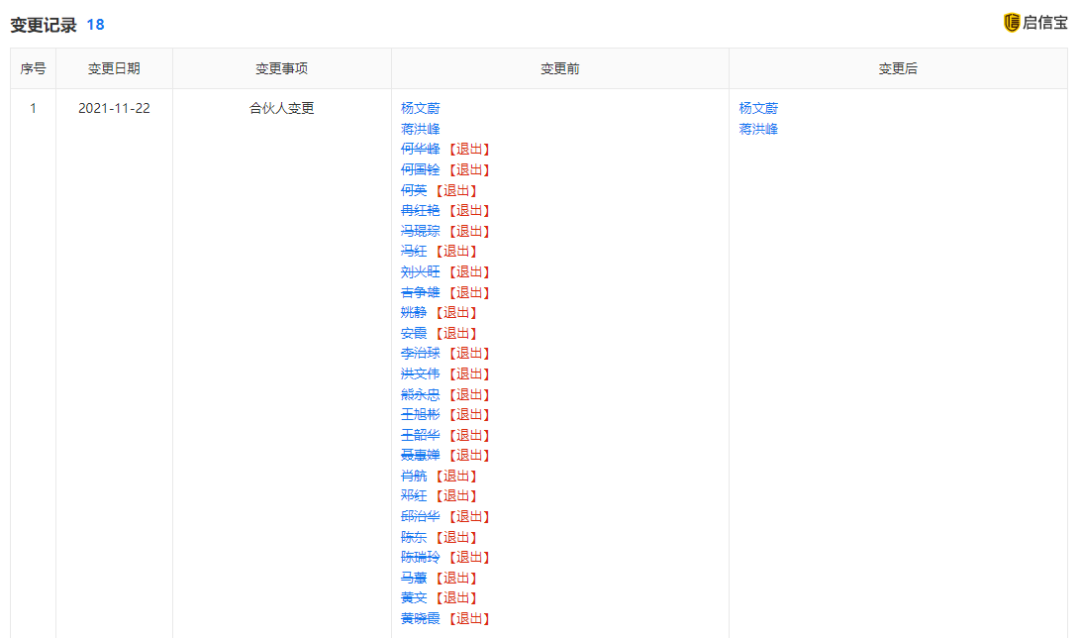Click 【退出】 tag beside 王韶华

[x=469, y=435]
